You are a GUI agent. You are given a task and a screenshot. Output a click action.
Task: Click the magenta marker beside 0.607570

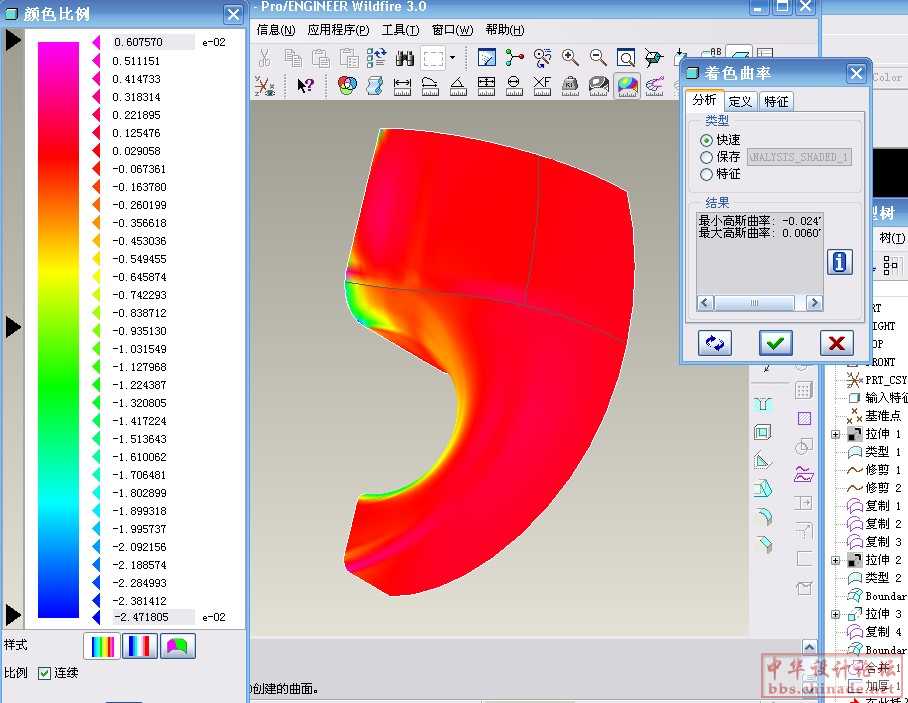point(96,42)
